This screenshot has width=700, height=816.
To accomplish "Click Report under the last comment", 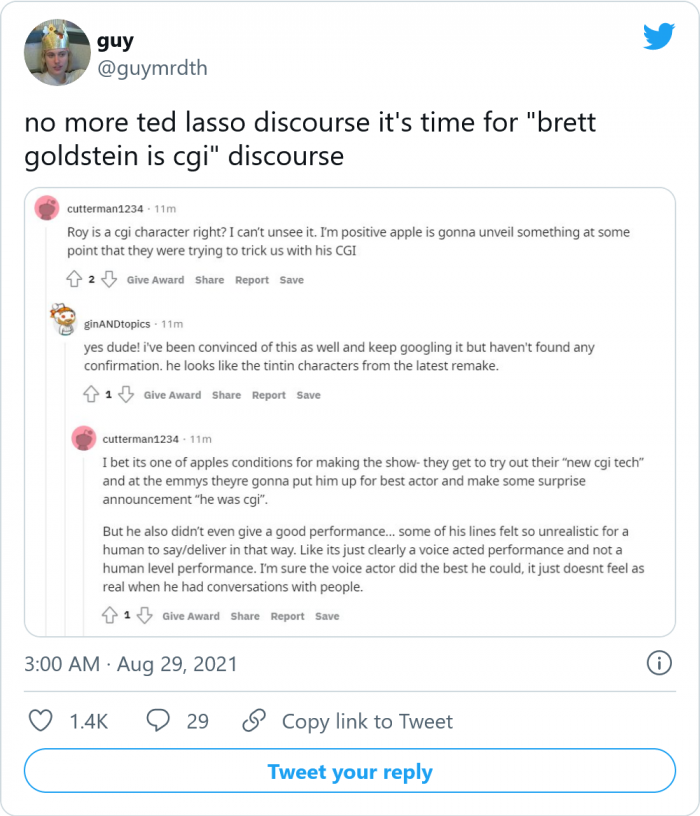I will coord(287,616).
